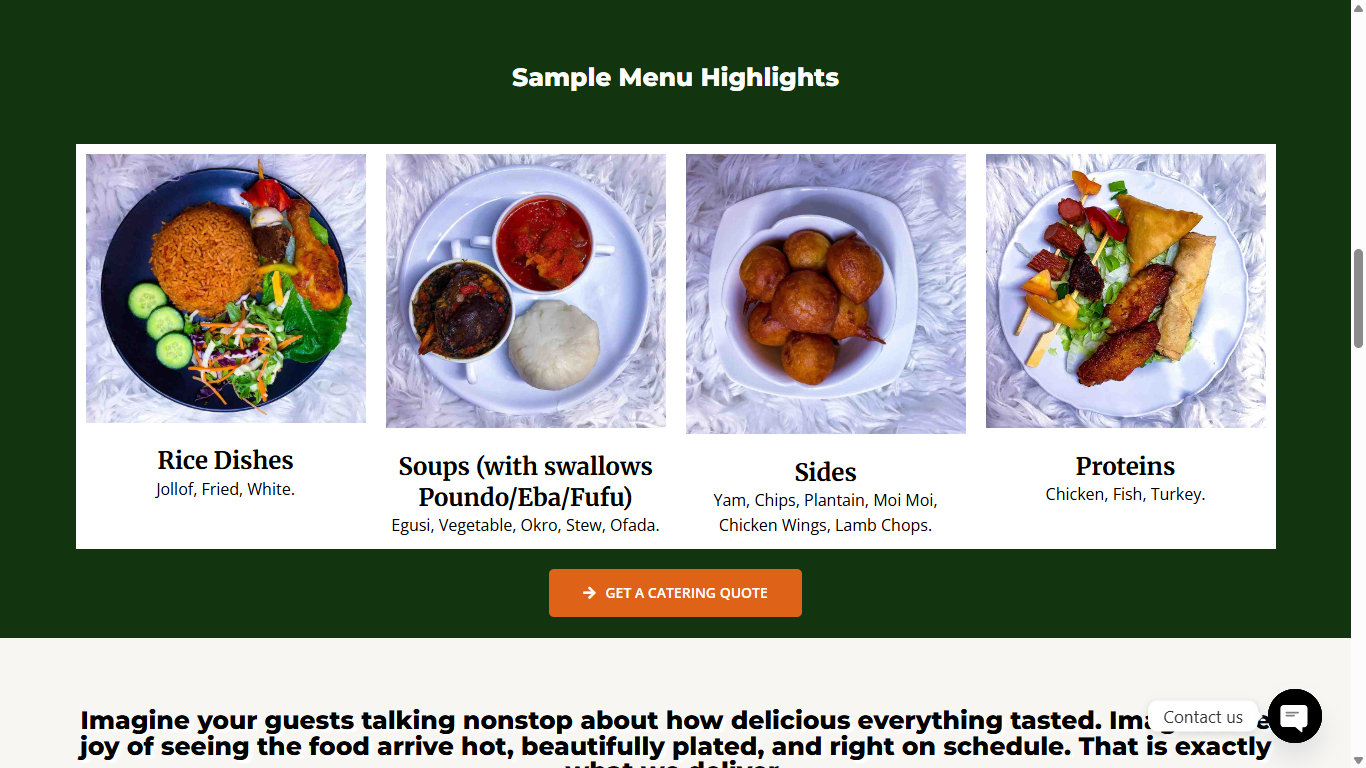
Task: Open the chat bubble icon
Action: click(1295, 716)
